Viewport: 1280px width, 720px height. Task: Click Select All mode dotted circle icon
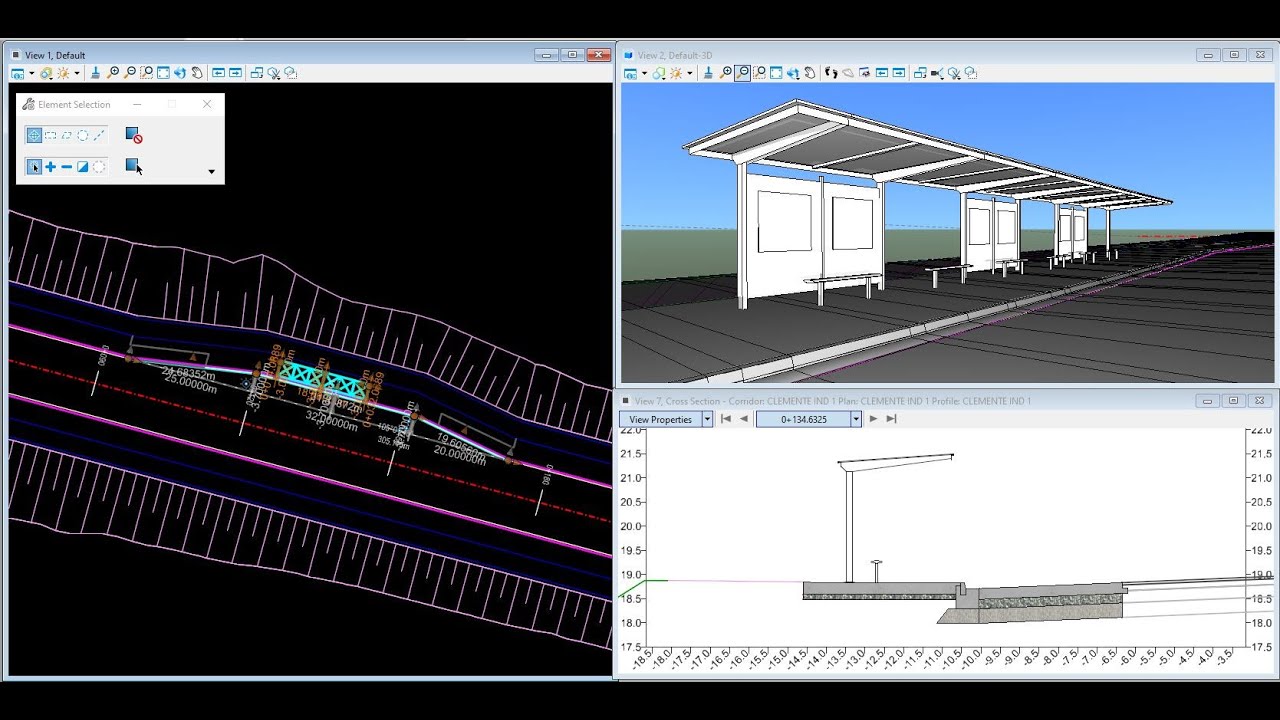[x=99, y=167]
